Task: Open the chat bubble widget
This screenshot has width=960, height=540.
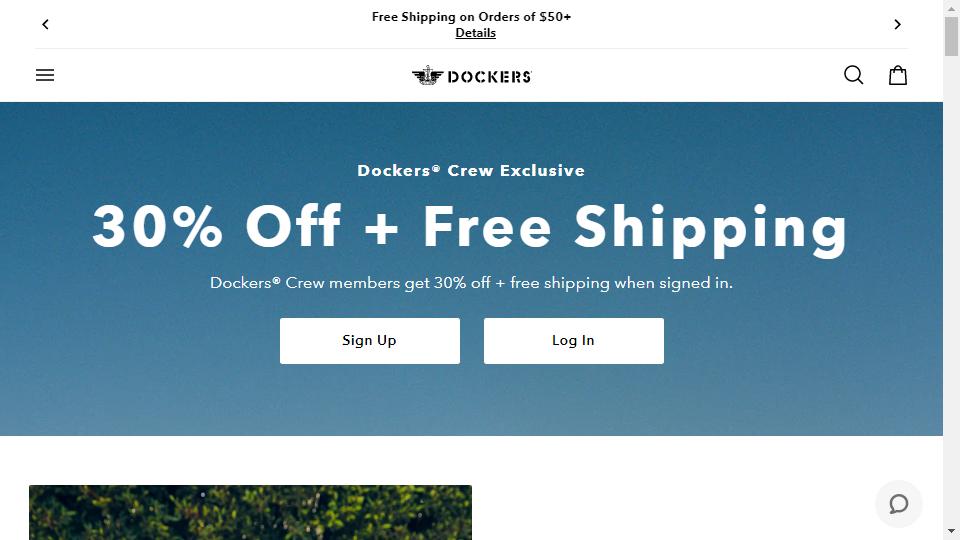Action: [898, 504]
